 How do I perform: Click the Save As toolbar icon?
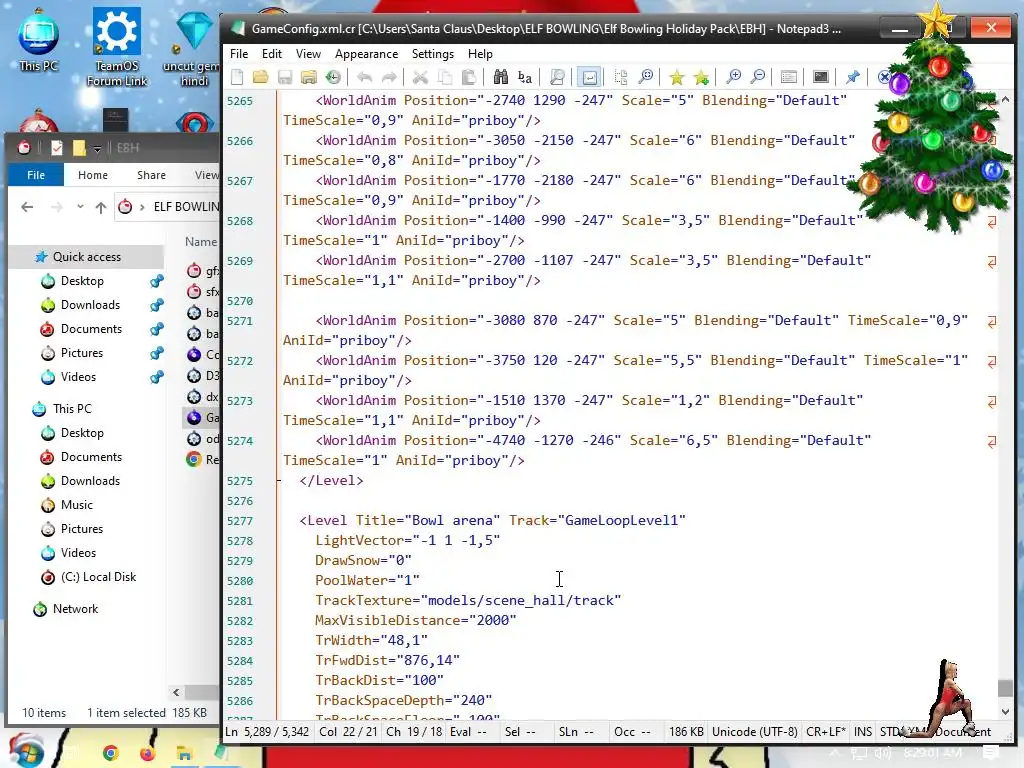[x=309, y=78]
